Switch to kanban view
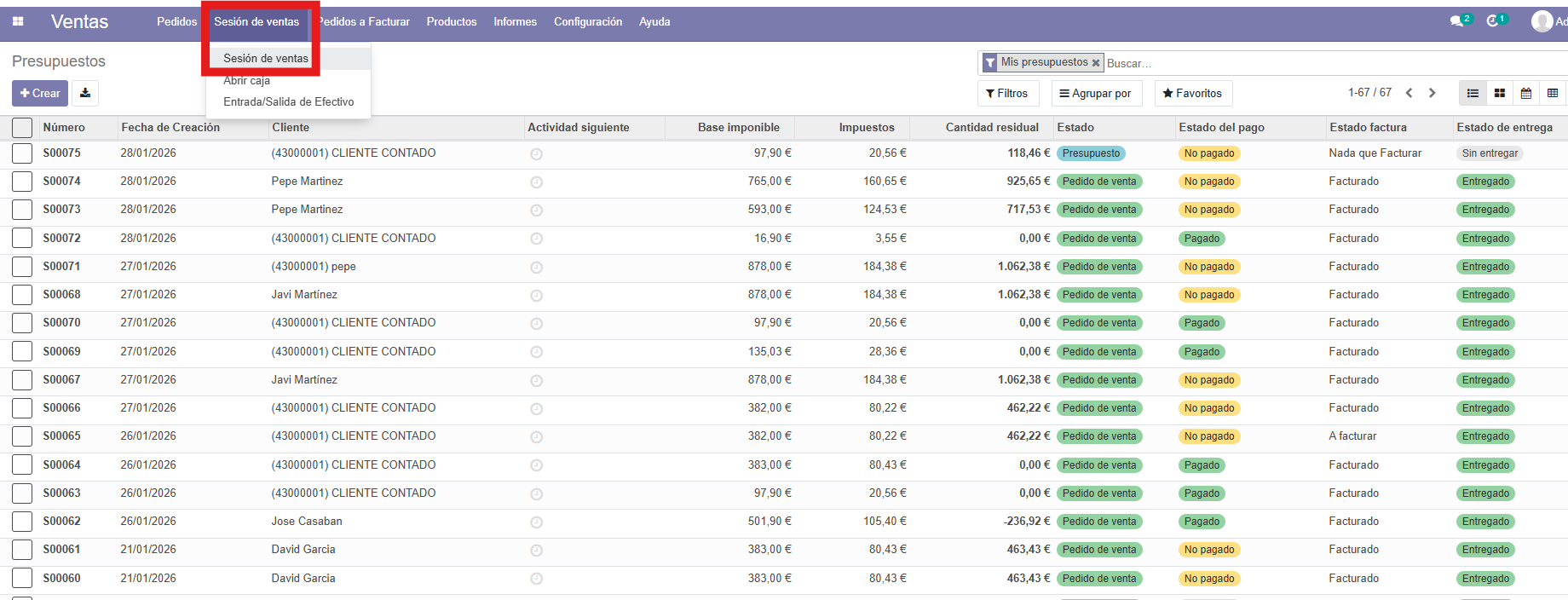This screenshot has width=1568, height=600. [1500, 93]
